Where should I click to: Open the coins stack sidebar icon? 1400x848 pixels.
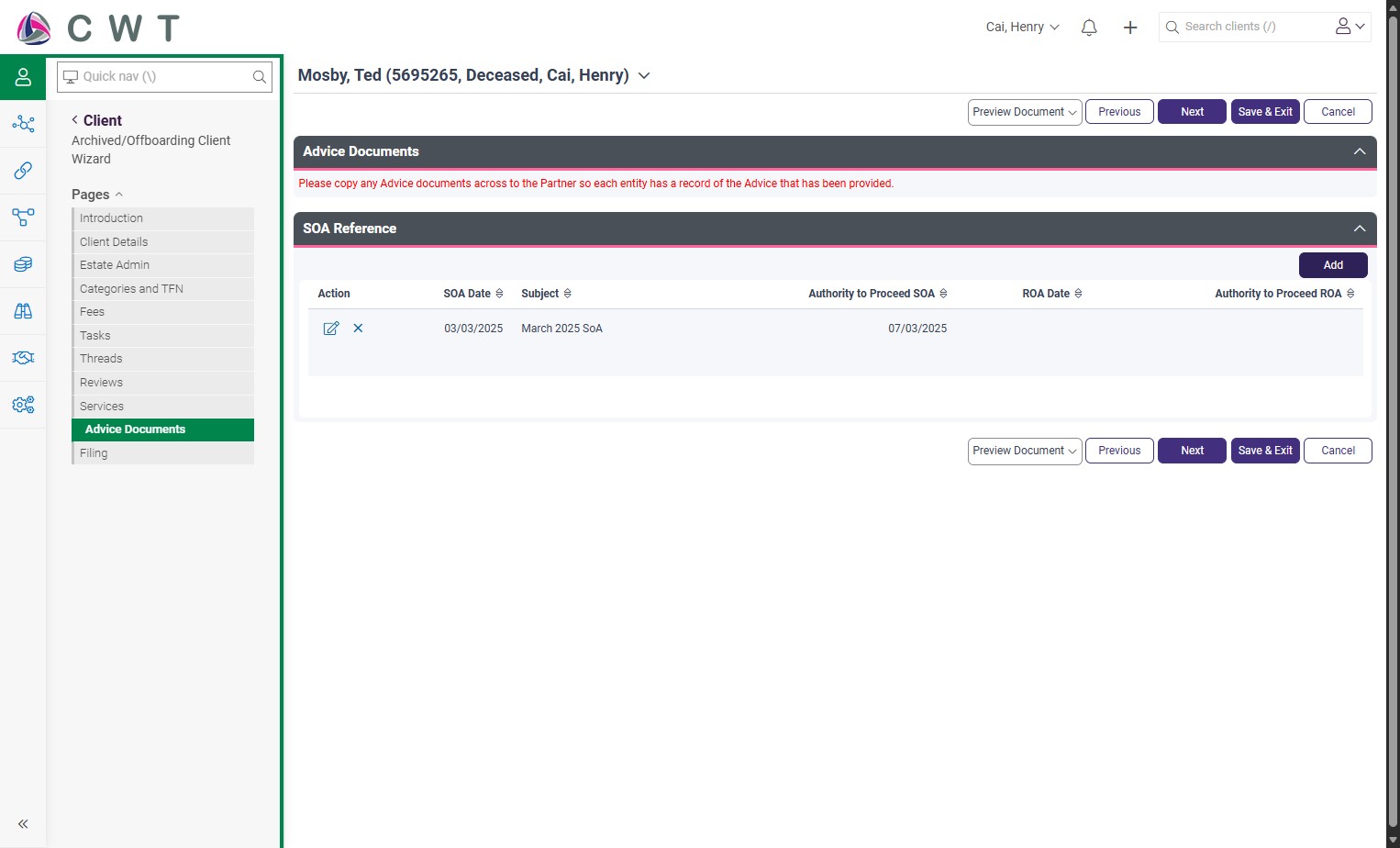click(x=23, y=264)
